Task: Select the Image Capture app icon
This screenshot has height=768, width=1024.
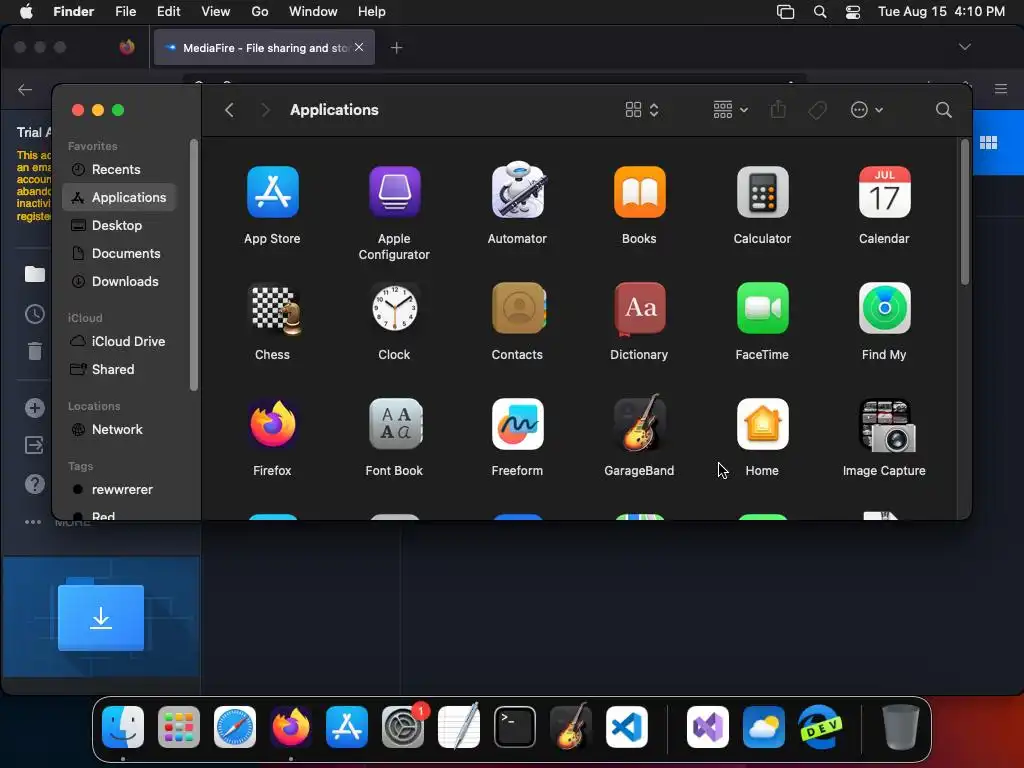Action: (887, 425)
